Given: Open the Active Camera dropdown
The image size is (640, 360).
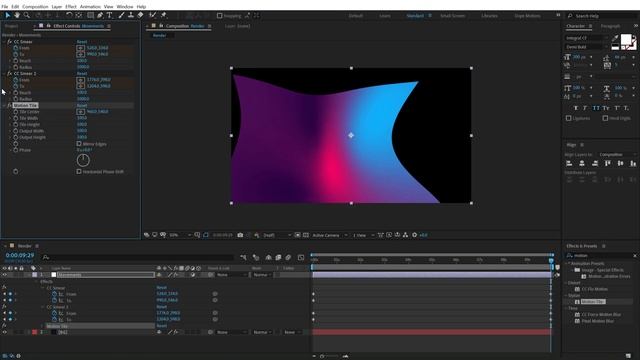Looking at the screenshot, I should [329, 235].
